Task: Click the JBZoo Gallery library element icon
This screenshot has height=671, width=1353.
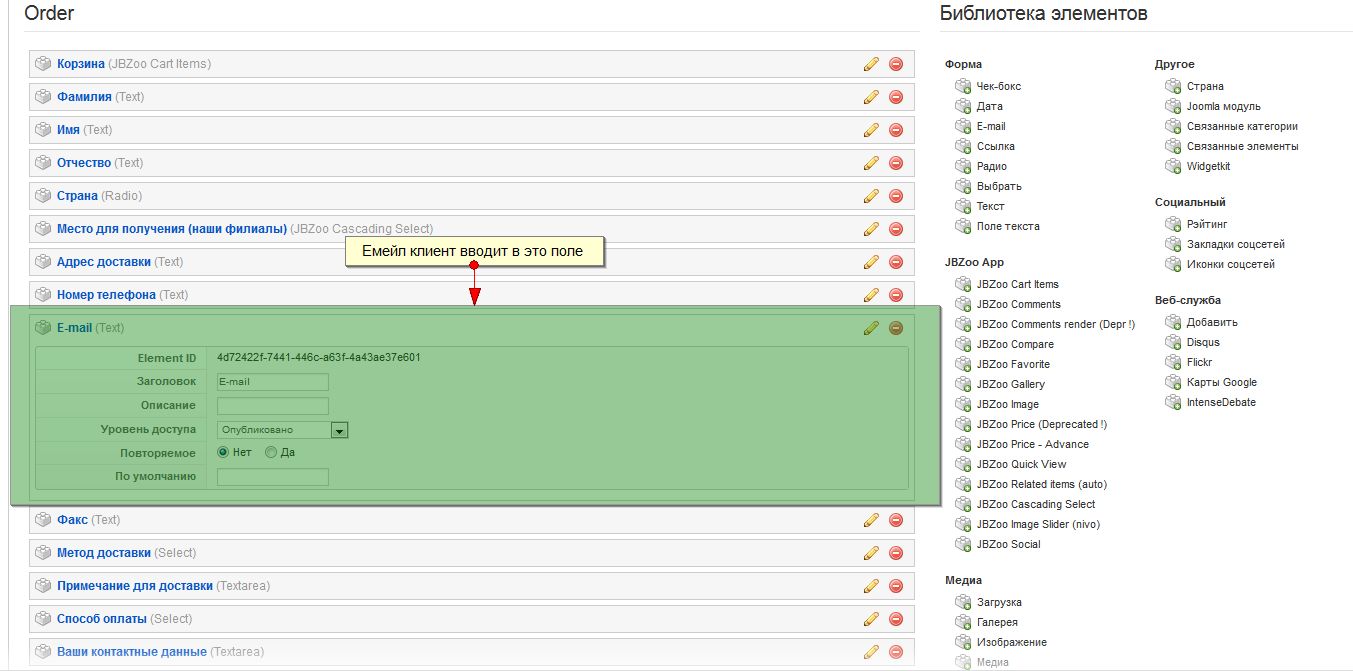Action: pos(963,384)
